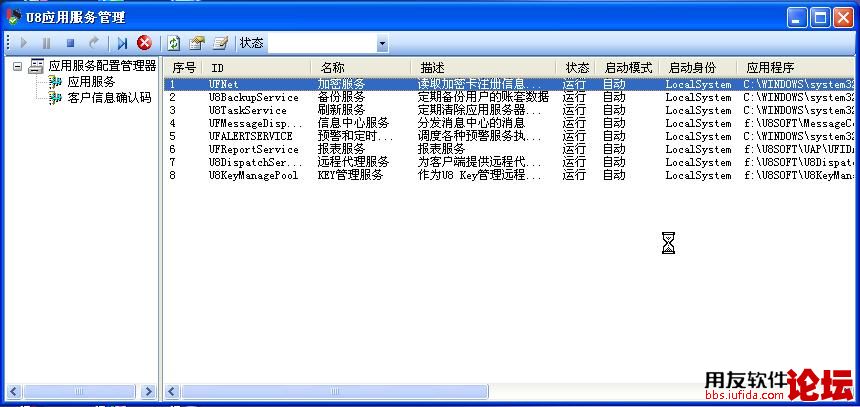Screen dimensions: 860x407
Task: Click the Restart service curved-arrow icon
Action: tap(94, 43)
